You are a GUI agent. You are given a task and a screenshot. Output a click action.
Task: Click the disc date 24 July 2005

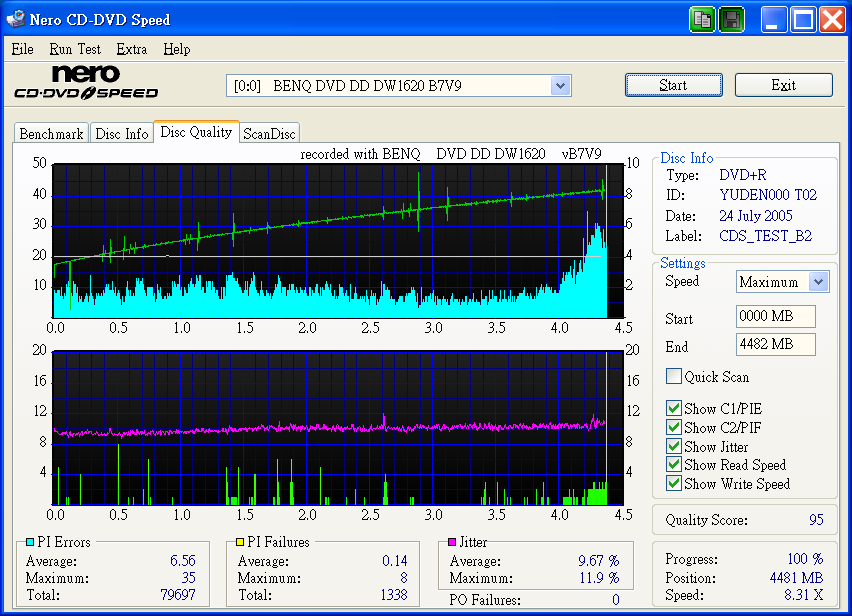click(756, 216)
